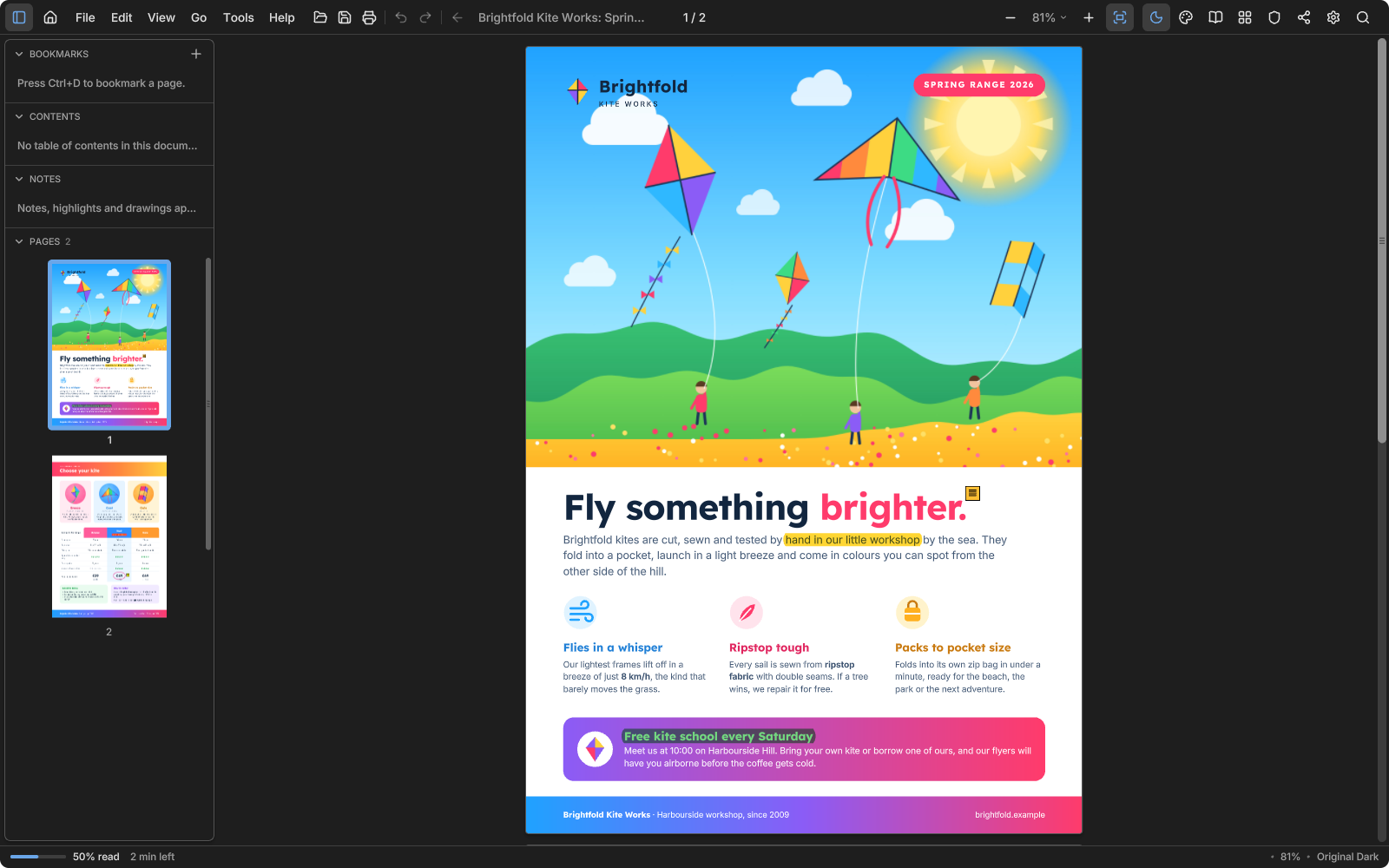Click the brightfold.example link

click(1010, 815)
